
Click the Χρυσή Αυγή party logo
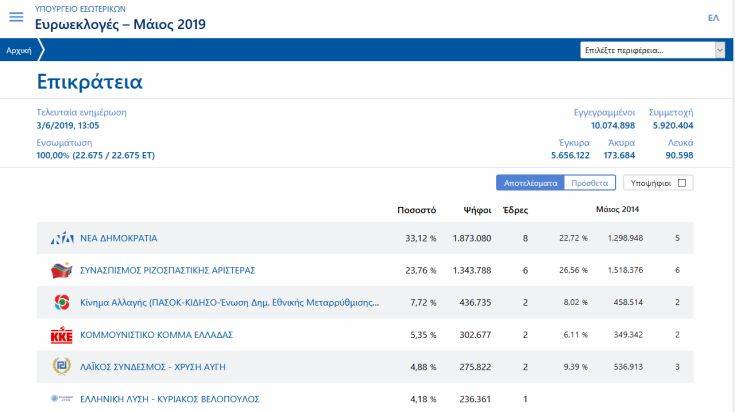(x=62, y=366)
